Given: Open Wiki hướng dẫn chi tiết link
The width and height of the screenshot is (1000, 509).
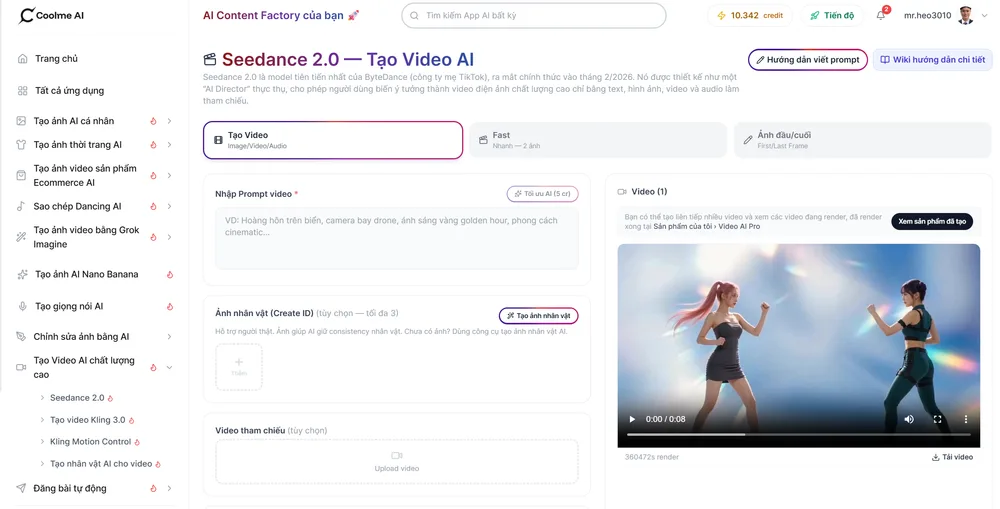Looking at the screenshot, I should 932,59.
